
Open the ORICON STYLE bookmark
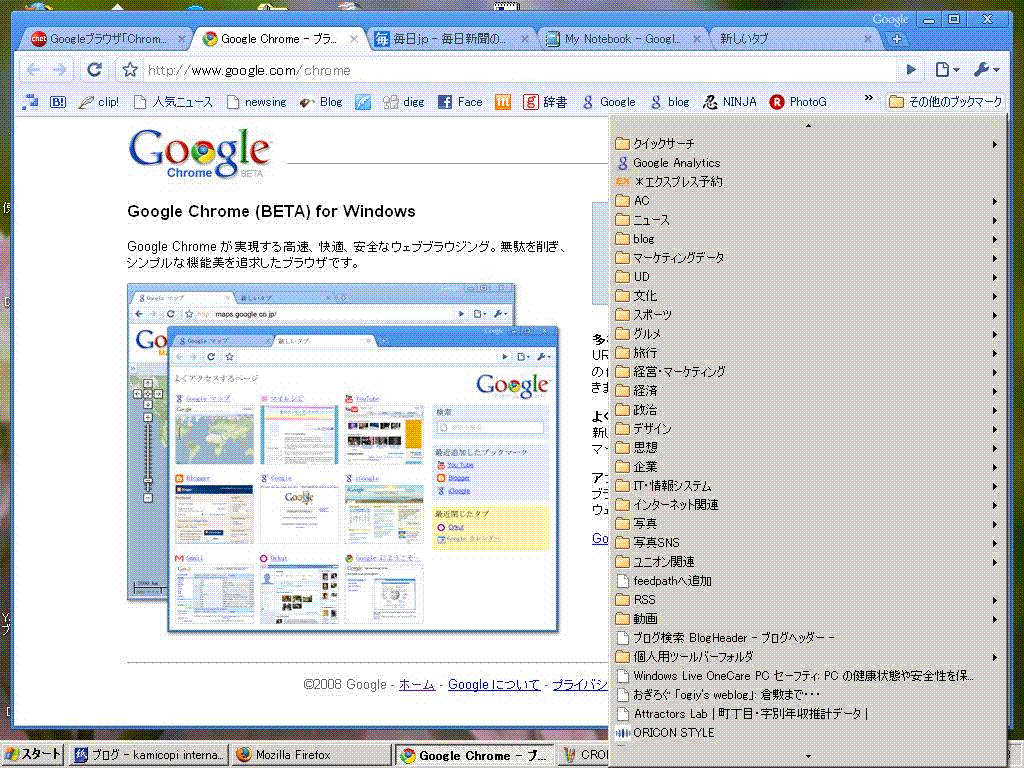pyautogui.click(x=807, y=733)
